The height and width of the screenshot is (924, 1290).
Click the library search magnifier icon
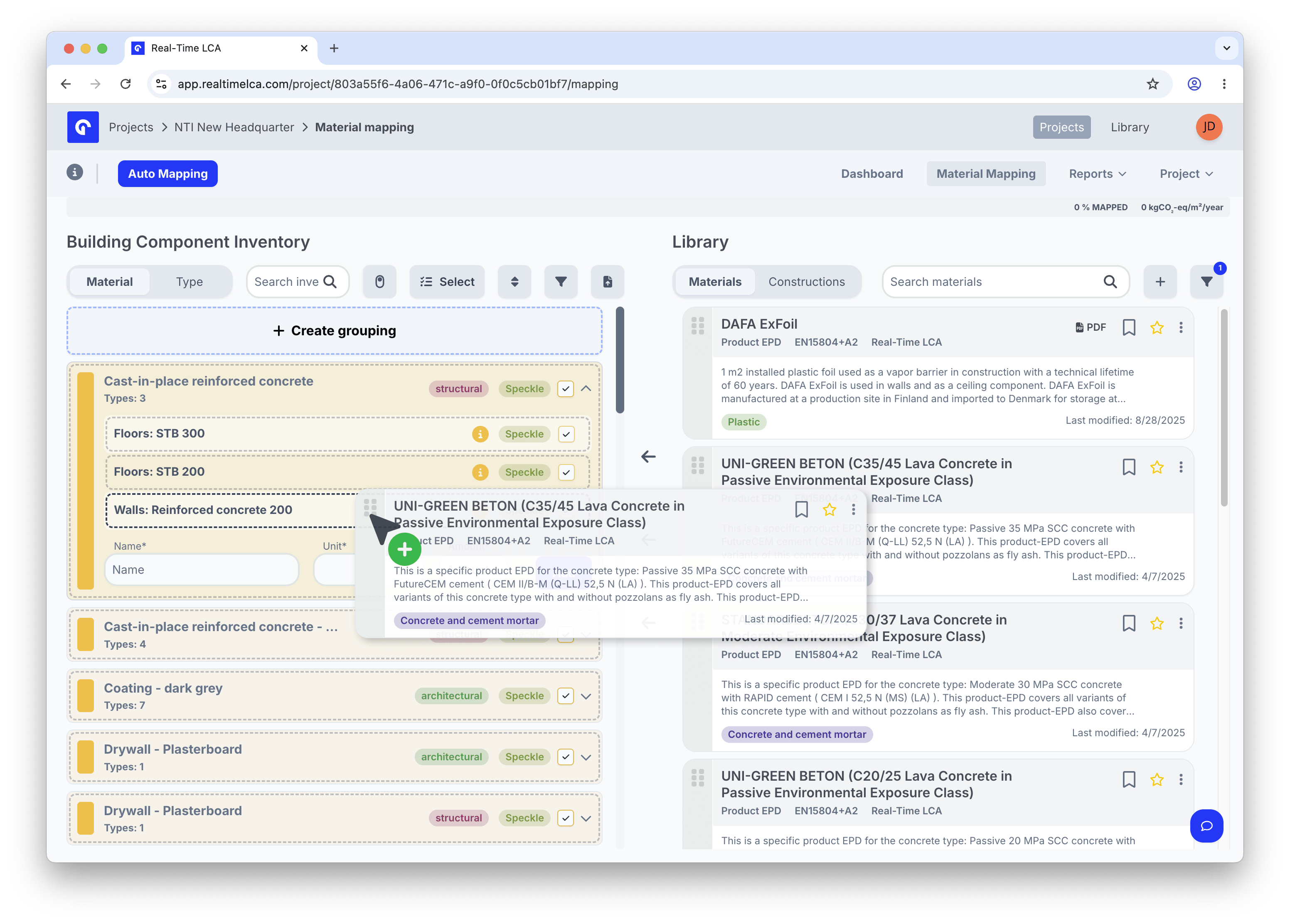tap(1110, 281)
